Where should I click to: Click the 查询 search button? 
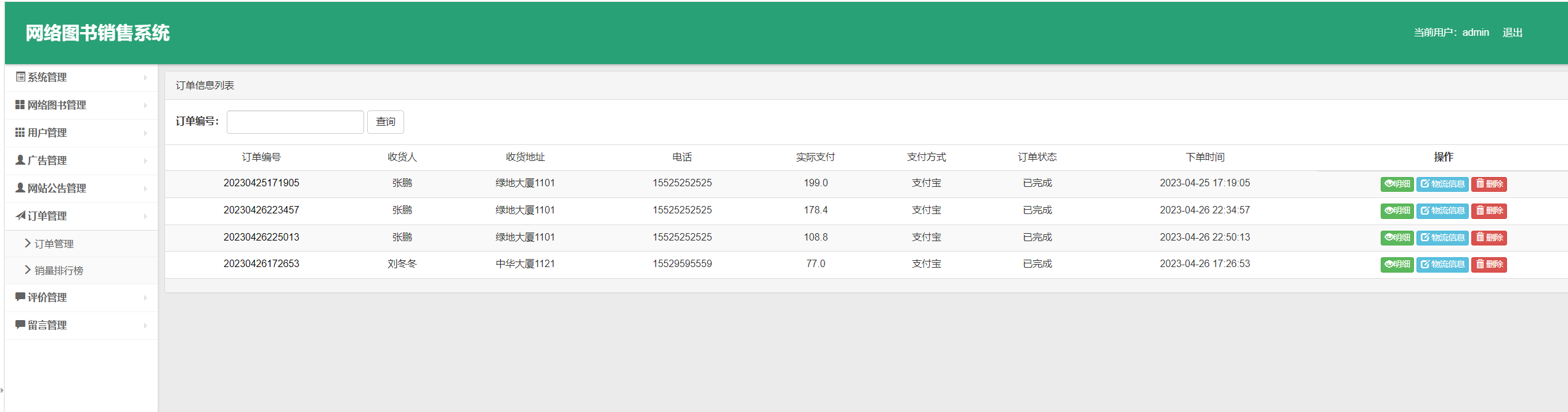coord(385,122)
